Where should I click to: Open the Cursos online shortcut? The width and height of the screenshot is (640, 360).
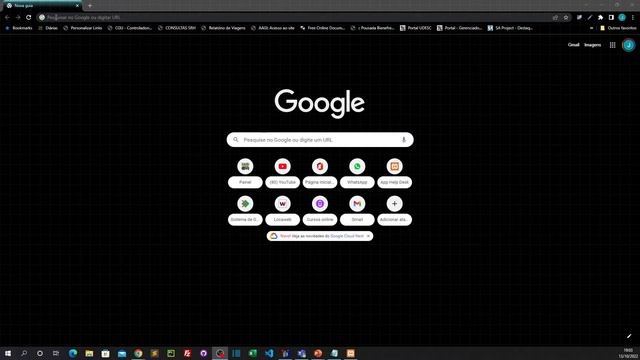click(x=320, y=210)
